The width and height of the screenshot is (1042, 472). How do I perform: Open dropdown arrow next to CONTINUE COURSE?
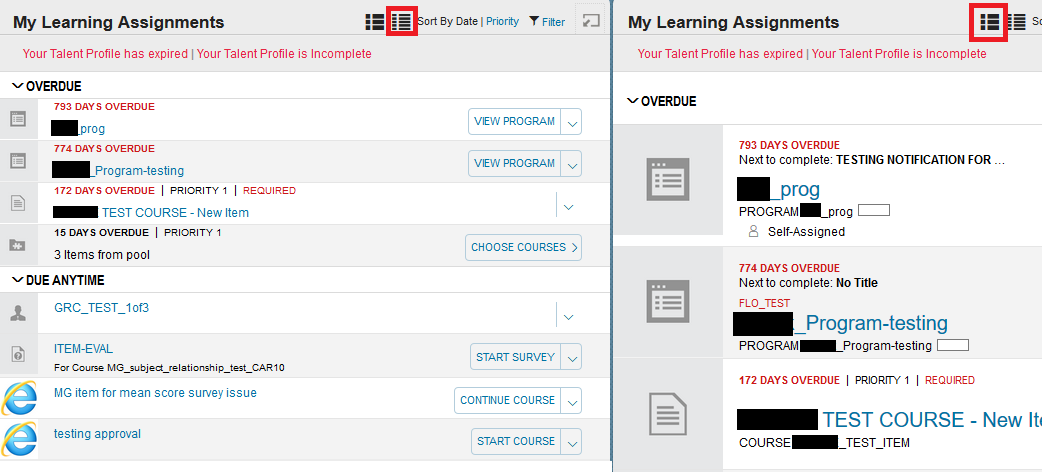coord(572,400)
